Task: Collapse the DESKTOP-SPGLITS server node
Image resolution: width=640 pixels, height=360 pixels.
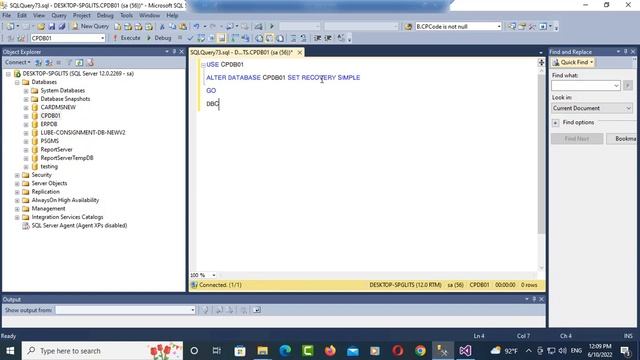Action: [8, 74]
